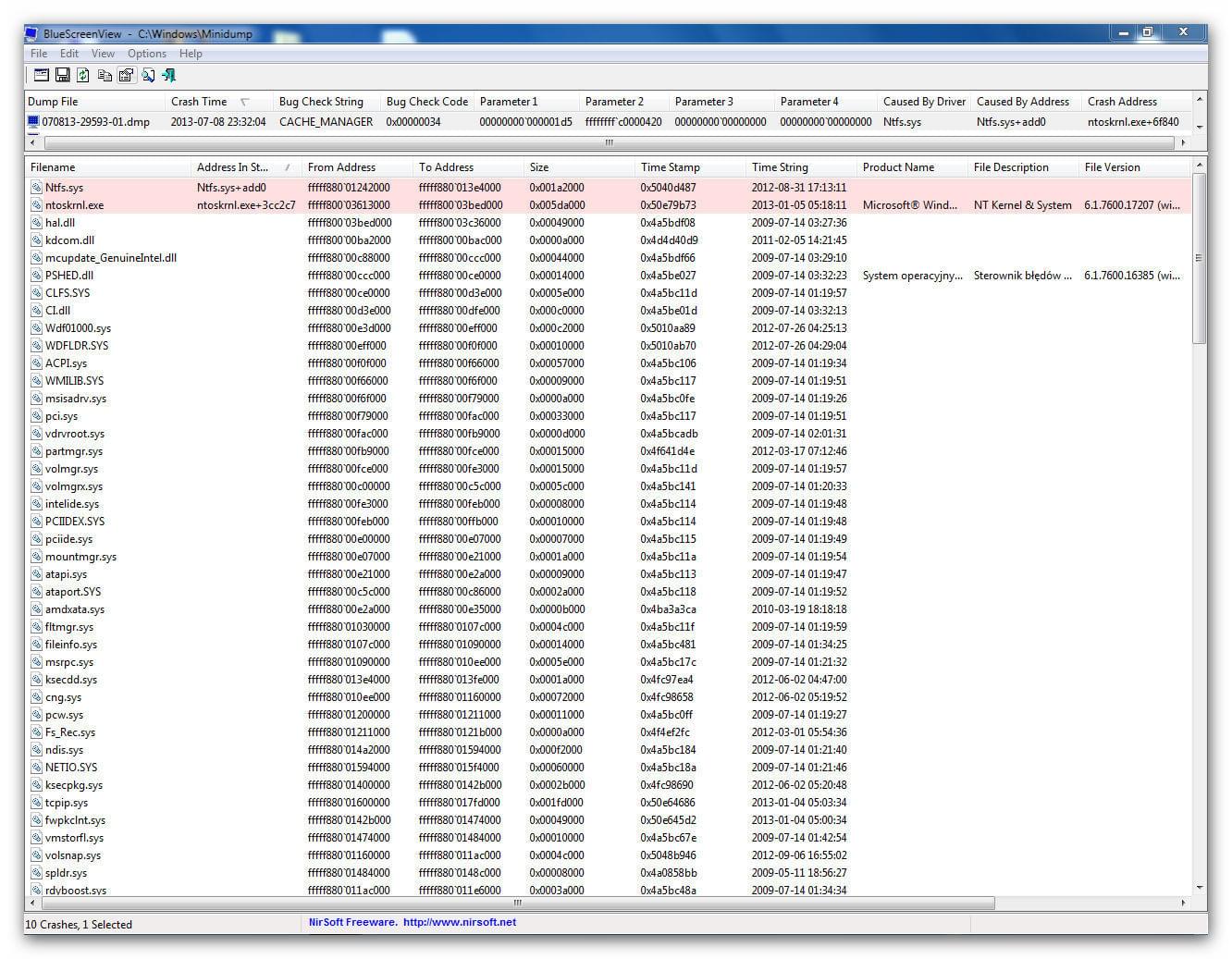1232x959 pixels.
Task: Click the lower pane horizontal scroll-right arrow
Action: (x=1183, y=903)
